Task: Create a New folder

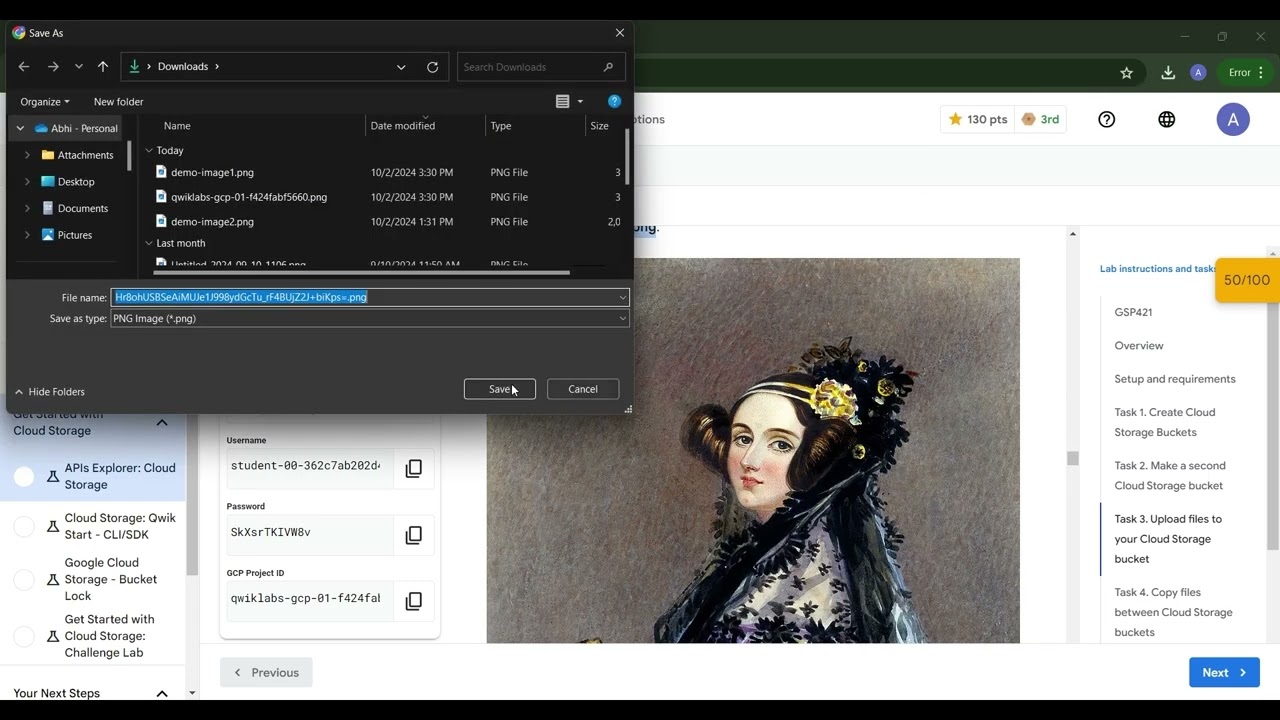Action: 118,102
